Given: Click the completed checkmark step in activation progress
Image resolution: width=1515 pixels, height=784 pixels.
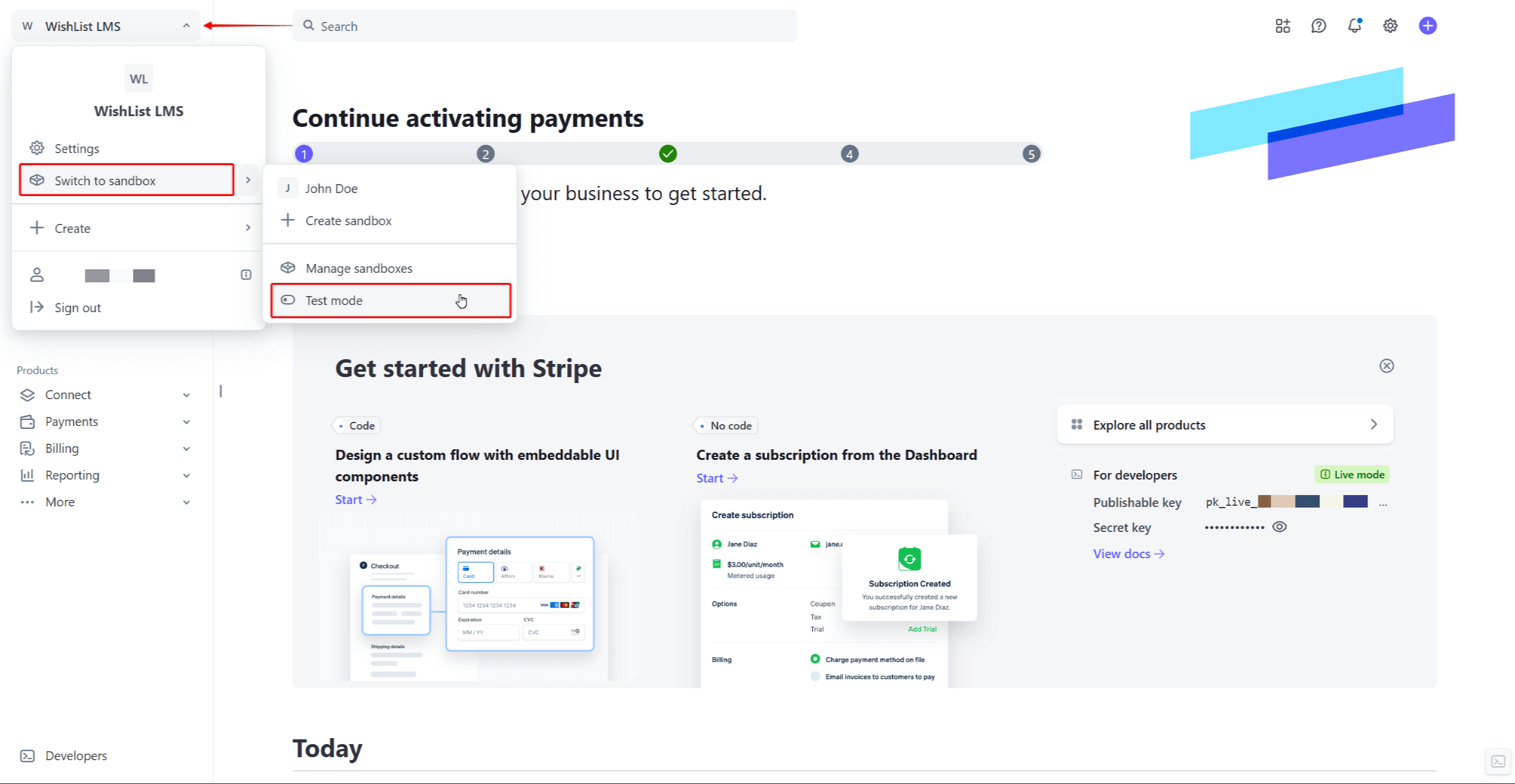Looking at the screenshot, I should pyautogui.click(x=668, y=153).
